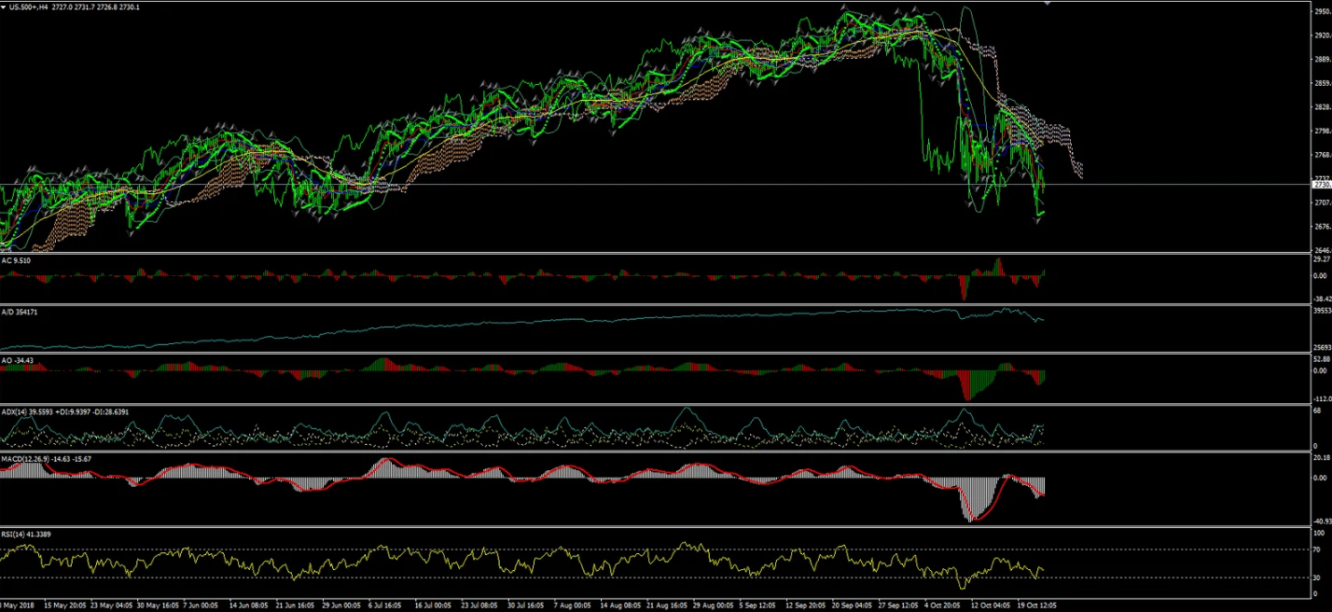The height and width of the screenshot is (612, 1332).
Task: Click the triangle before US.500+,H4 title
Action: tap(4, 7)
